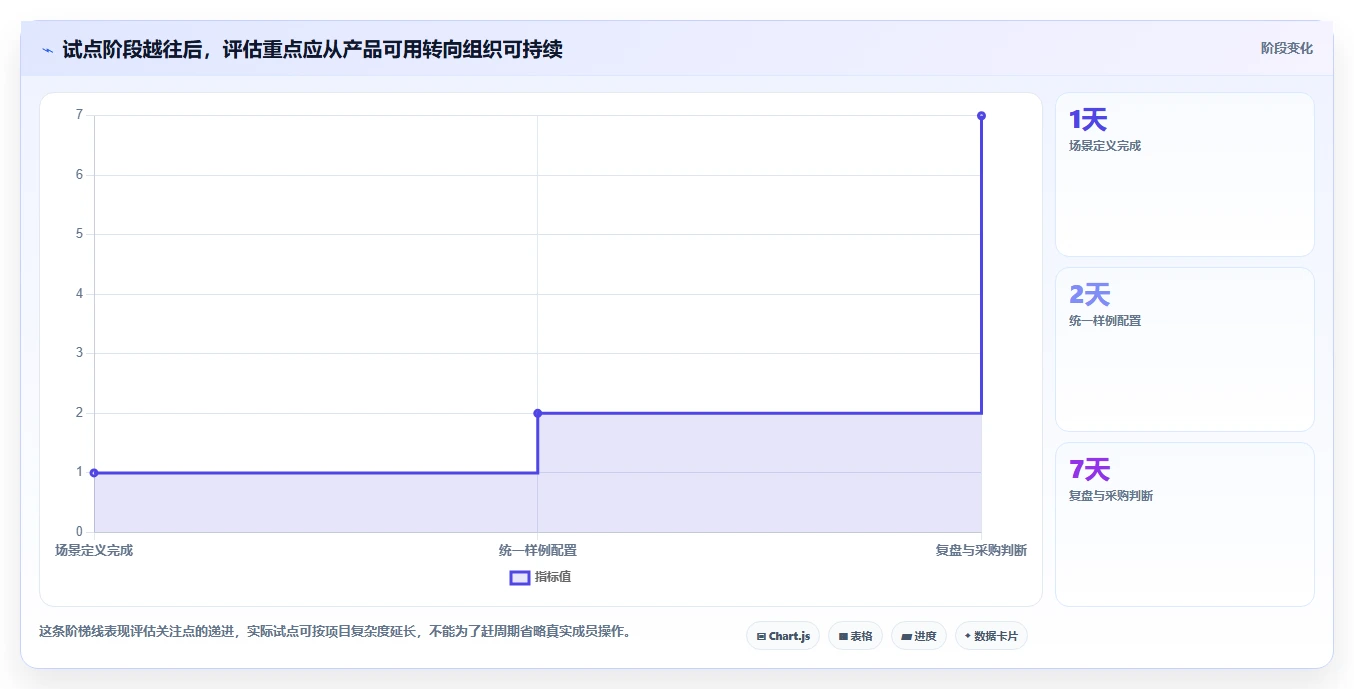Click x-axis label 场景定义完成
1354x689 pixels.
point(94,550)
